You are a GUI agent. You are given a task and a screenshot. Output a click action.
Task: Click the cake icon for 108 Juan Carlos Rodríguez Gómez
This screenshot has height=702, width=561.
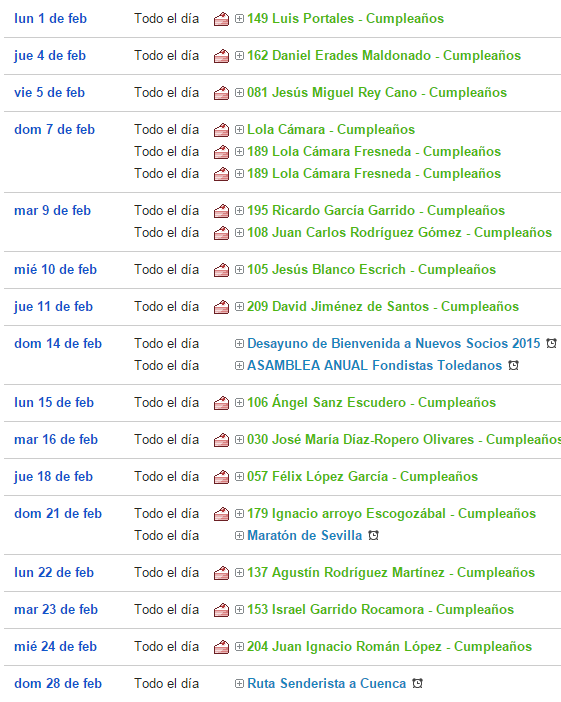221,233
